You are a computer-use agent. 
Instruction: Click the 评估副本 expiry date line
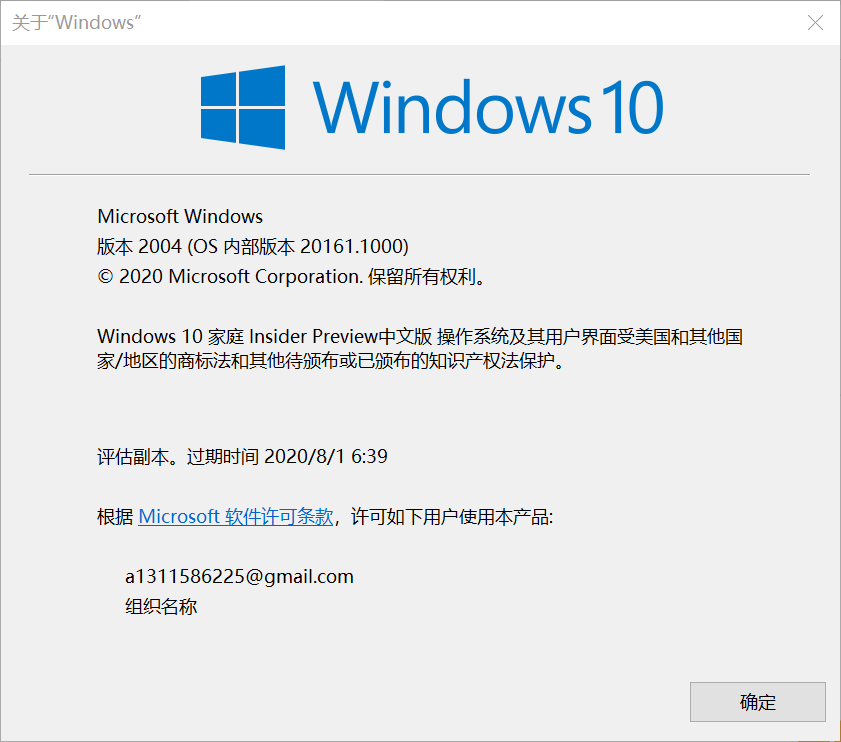coord(242,457)
